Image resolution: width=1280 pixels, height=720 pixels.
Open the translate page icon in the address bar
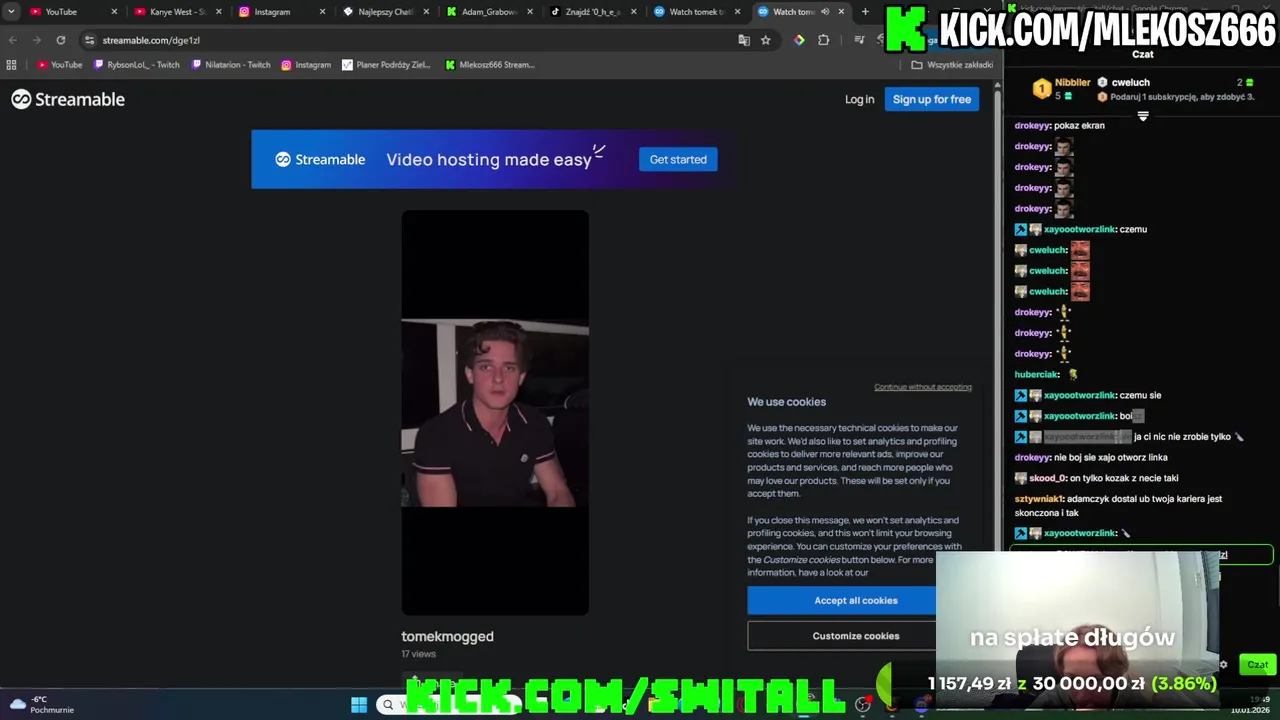pos(744,40)
